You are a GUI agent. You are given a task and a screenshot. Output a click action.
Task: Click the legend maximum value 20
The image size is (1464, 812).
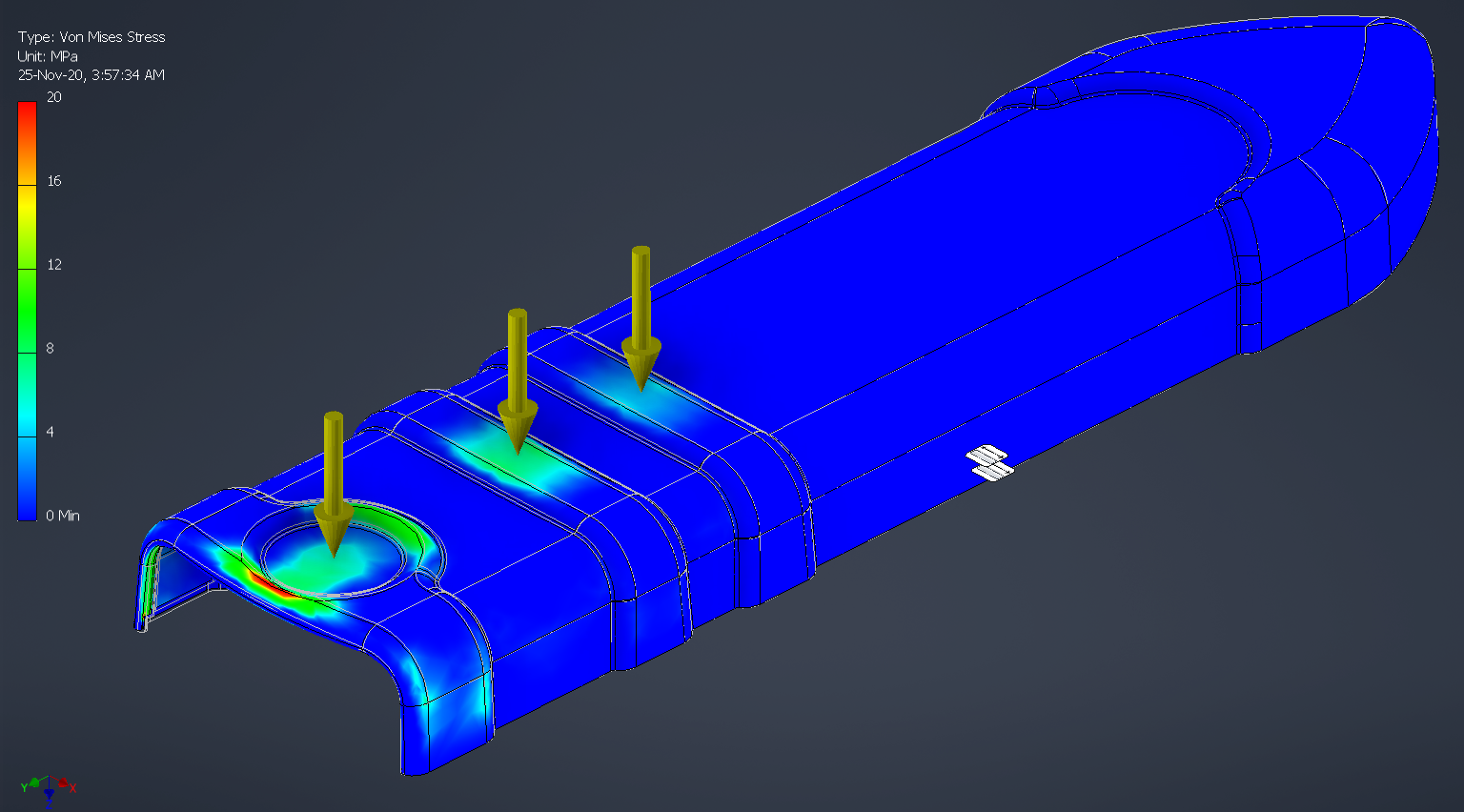tap(54, 97)
